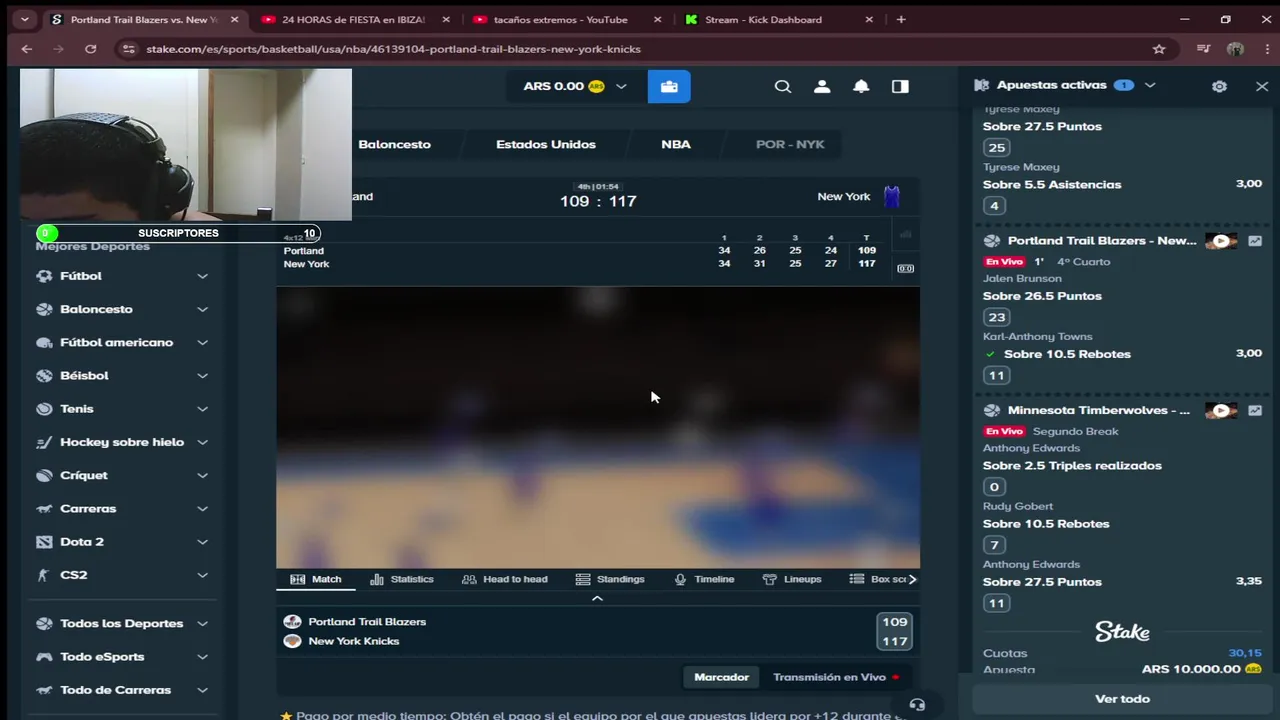
Task: View site information icon in address bar
Action: pyautogui.click(x=127, y=49)
